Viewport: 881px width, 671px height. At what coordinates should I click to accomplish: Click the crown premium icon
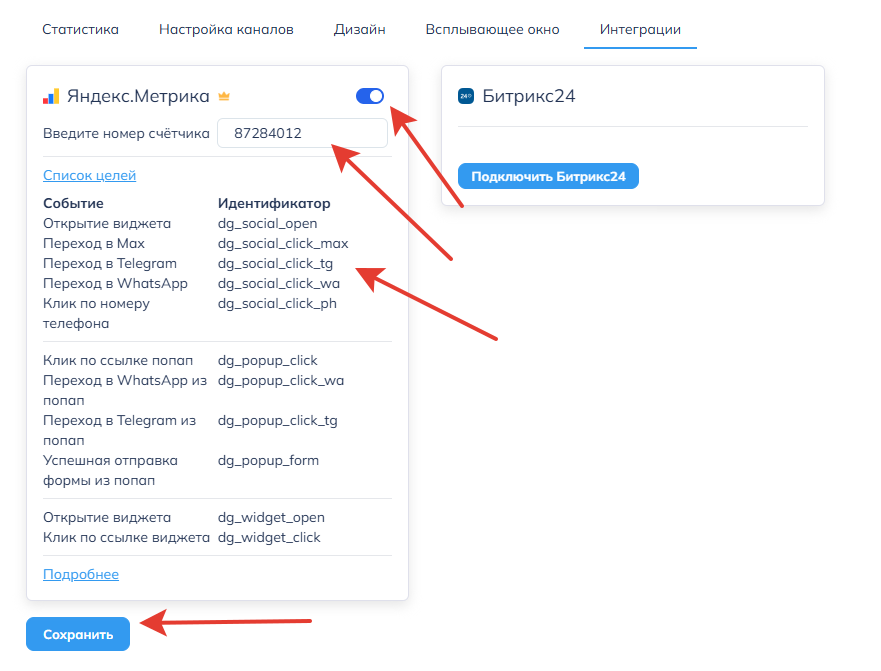click(224, 97)
